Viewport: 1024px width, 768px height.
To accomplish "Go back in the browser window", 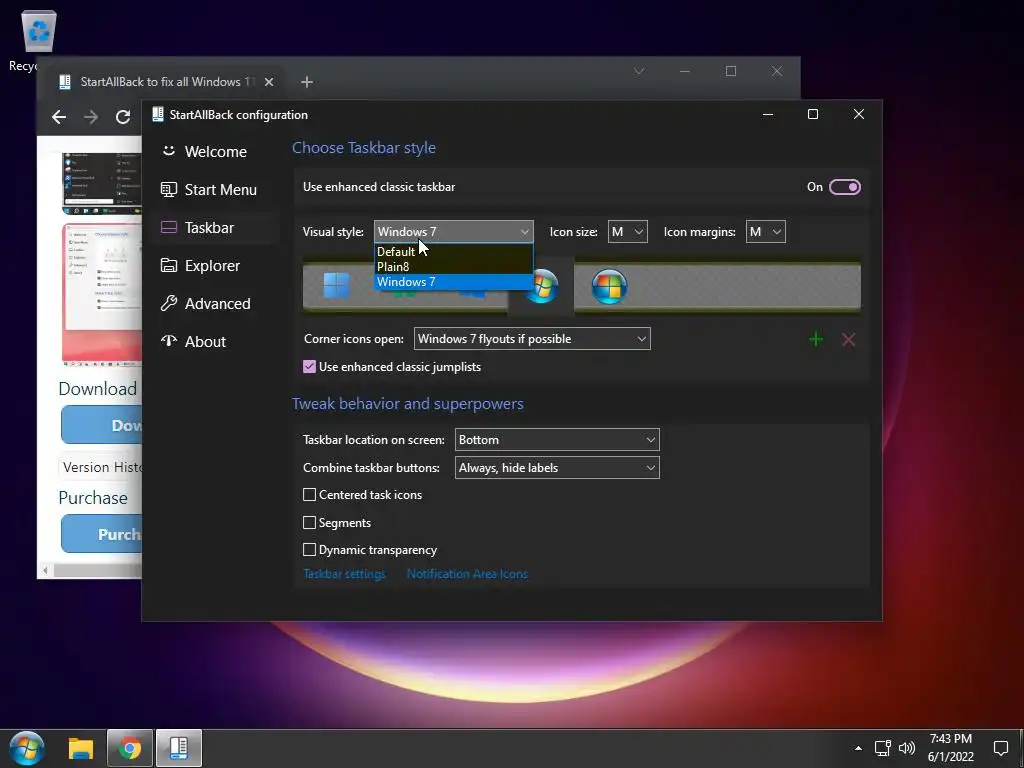I will click(59, 117).
